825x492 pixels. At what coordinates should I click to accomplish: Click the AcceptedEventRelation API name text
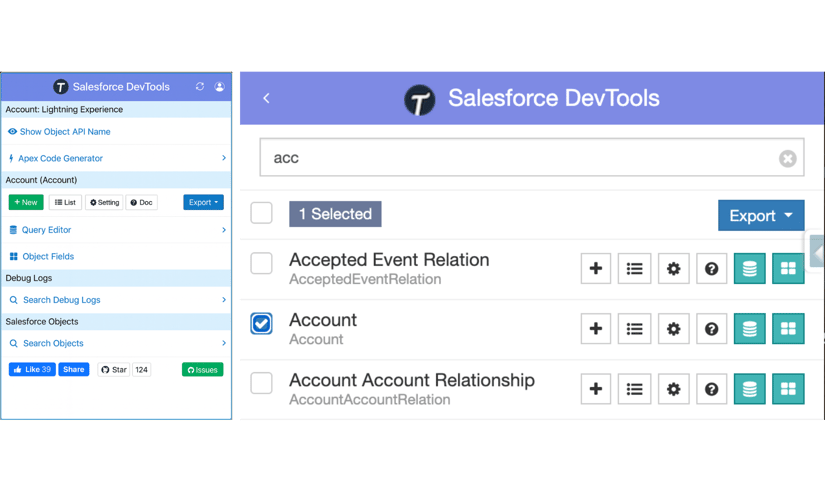365,279
